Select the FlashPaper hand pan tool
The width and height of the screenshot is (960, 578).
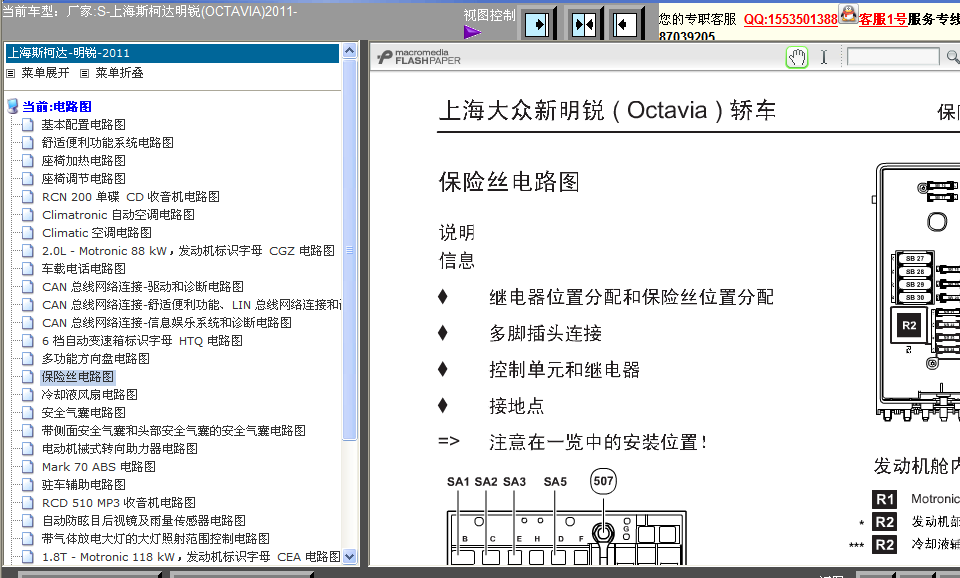[797, 58]
